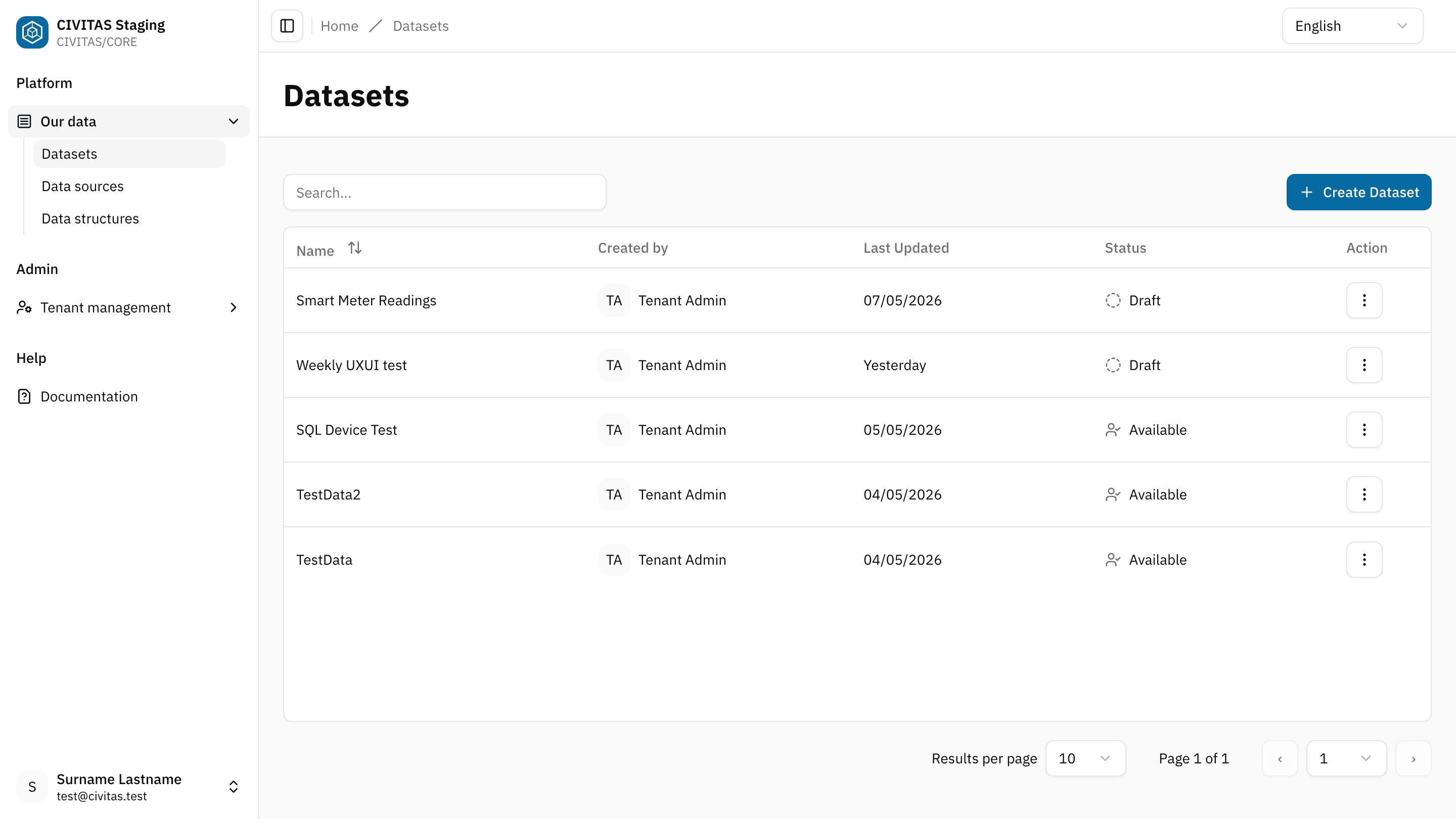Go to previous page arrow
The width and height of the screenshot is (1456, 819).
click(x=1280, y=758)
